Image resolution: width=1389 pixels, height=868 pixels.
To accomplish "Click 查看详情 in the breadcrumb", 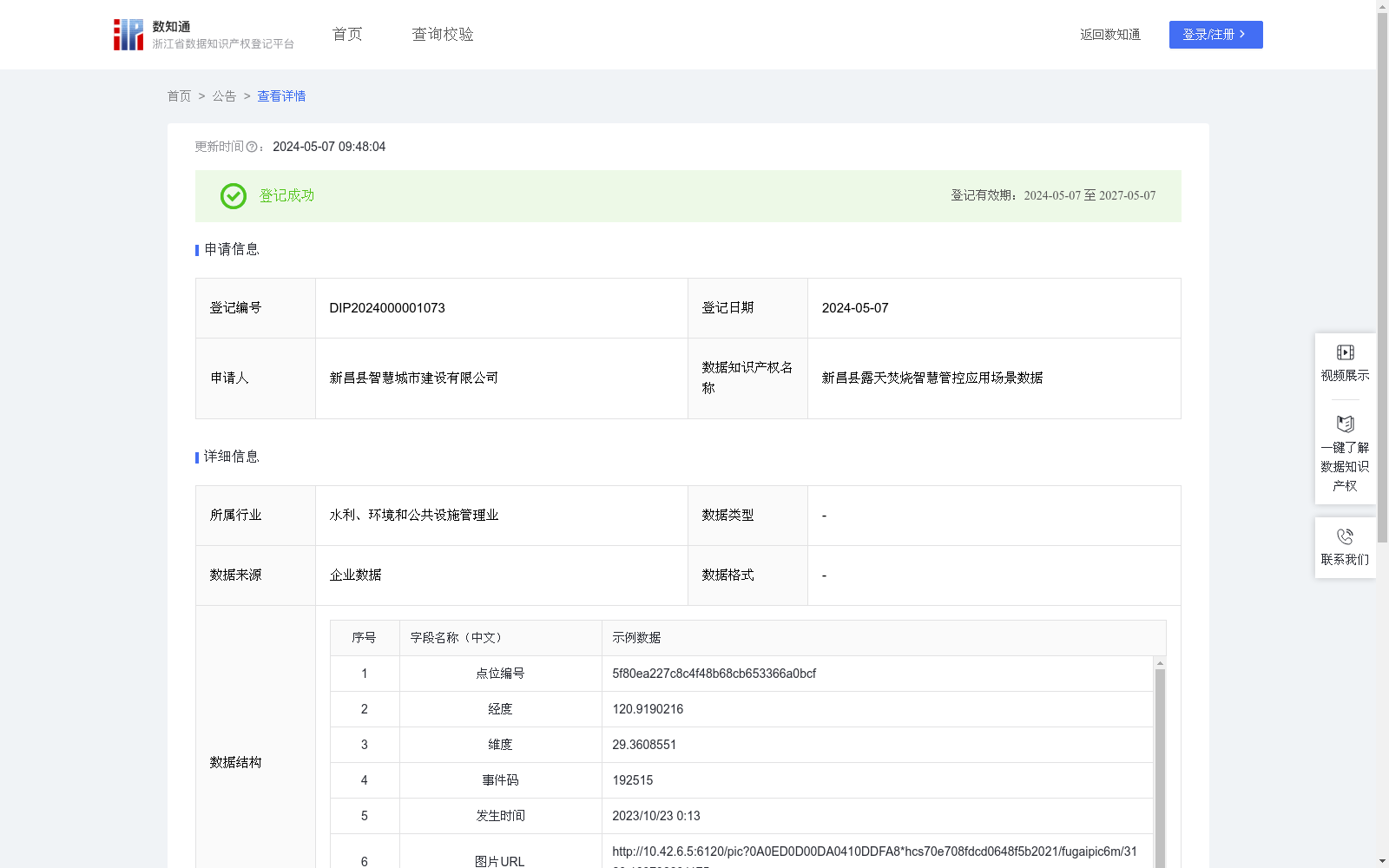I will tap(281, 96).
